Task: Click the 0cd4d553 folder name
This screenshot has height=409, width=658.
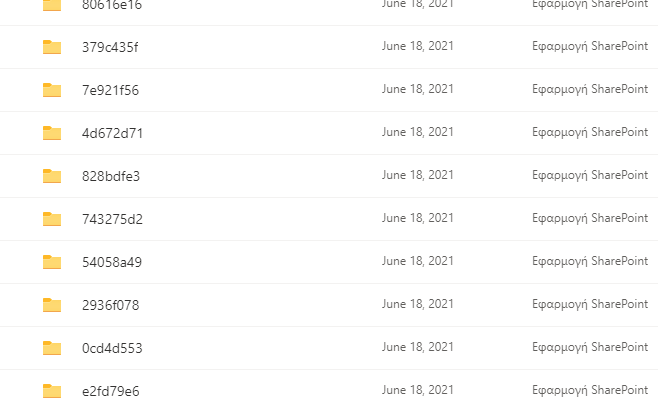Action: (x=112, y=348)
